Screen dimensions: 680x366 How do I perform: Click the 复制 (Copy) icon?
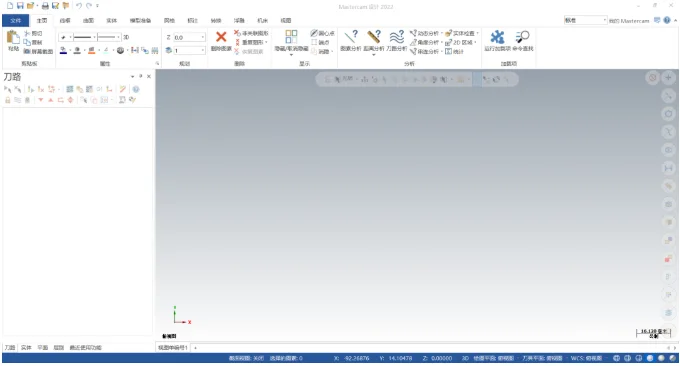[x=27, y=42]
